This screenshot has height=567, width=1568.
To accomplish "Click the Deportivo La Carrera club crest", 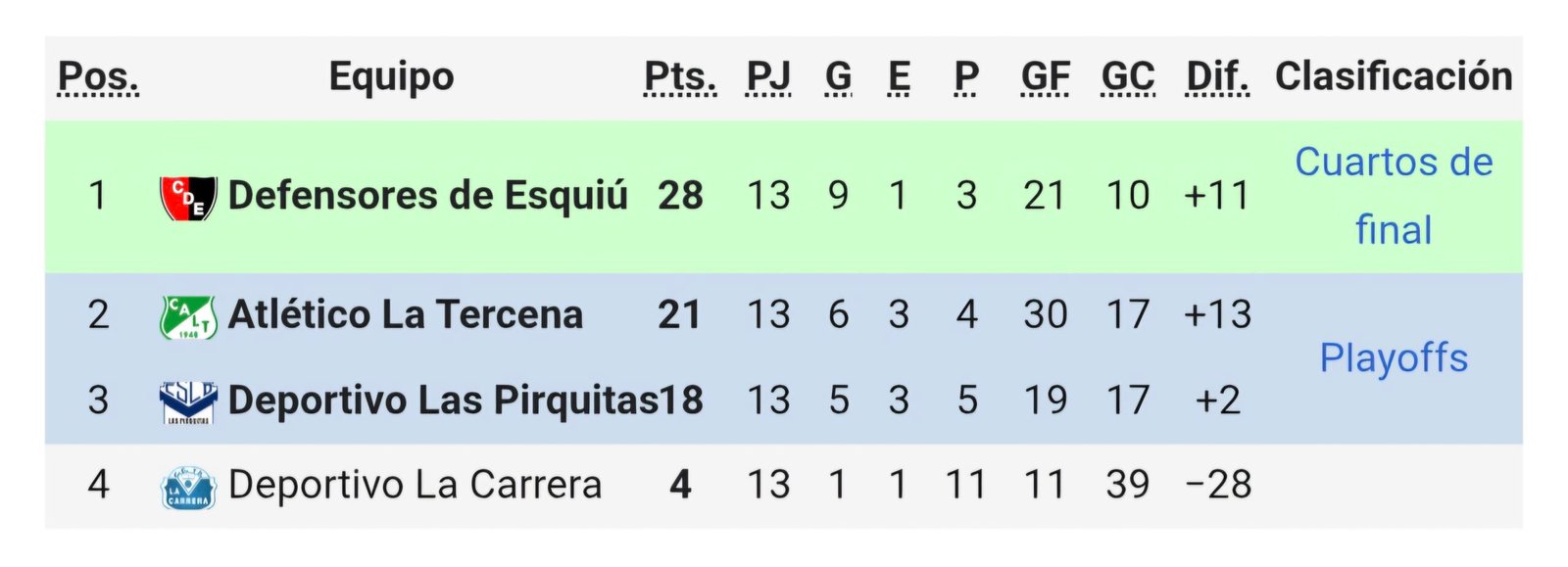I will [x=187, y=487].
